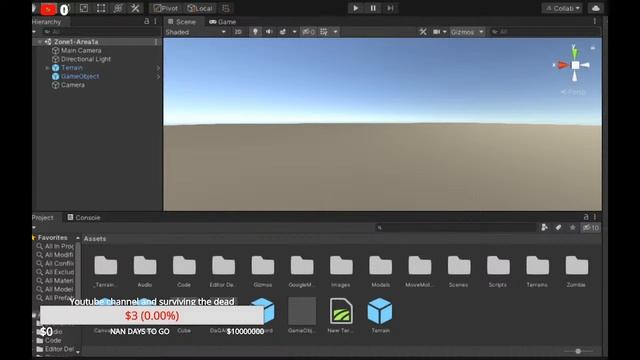This screenshot has height=360, width=640.
Task: Open the favorites star icon in Project
Action: click(572, 228)
